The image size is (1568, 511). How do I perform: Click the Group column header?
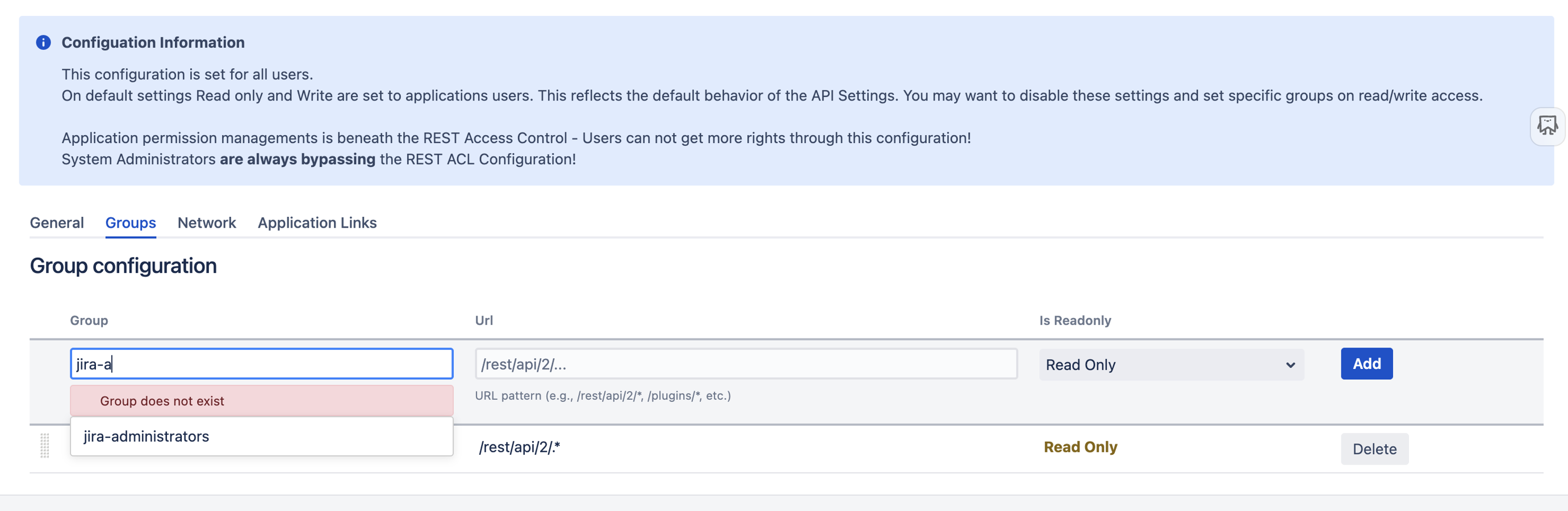89,321
